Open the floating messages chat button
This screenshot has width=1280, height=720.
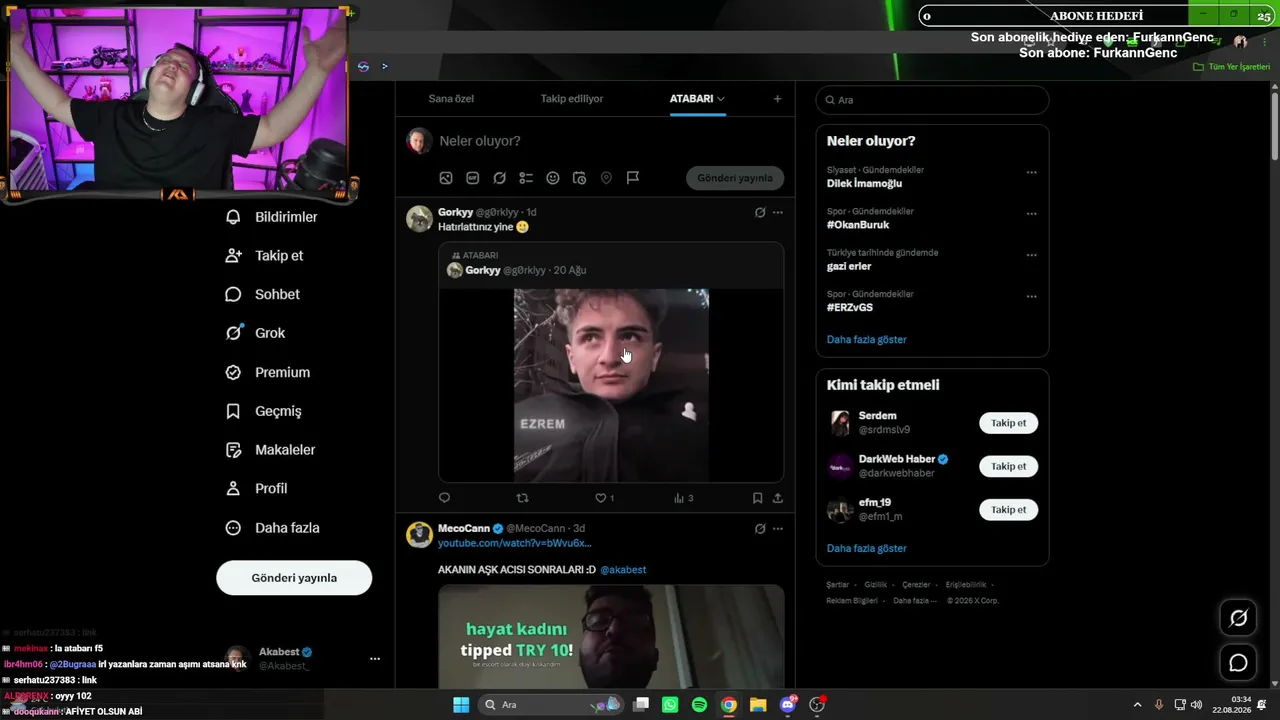click(x=1238, y=662)
